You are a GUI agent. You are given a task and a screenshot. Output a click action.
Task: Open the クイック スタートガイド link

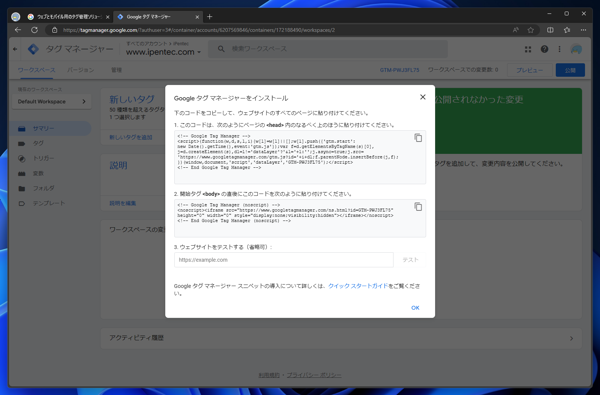(x=358, y=286)
